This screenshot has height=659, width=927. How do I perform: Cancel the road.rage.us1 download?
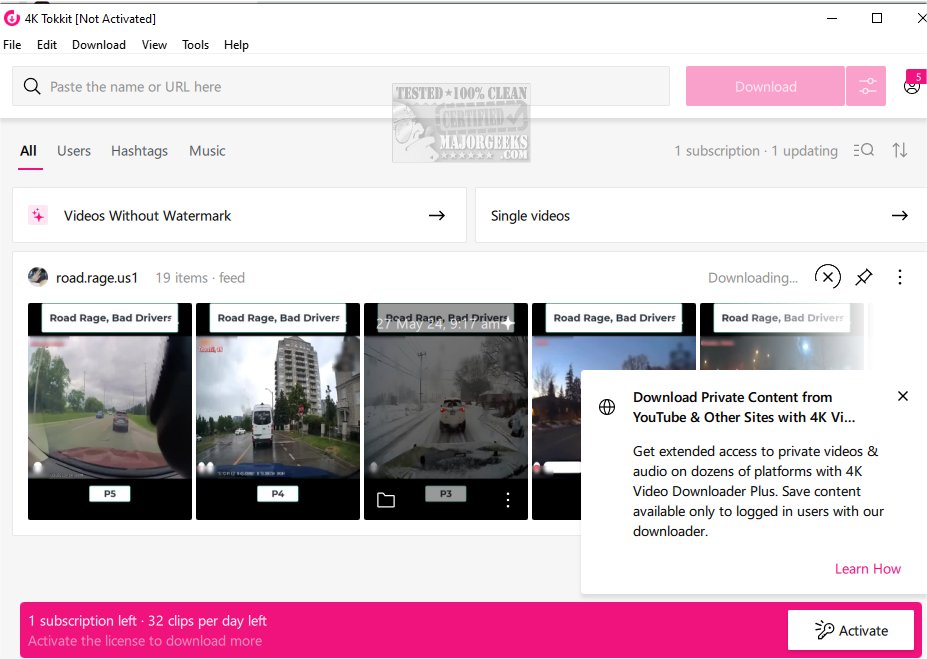[828, 277]
